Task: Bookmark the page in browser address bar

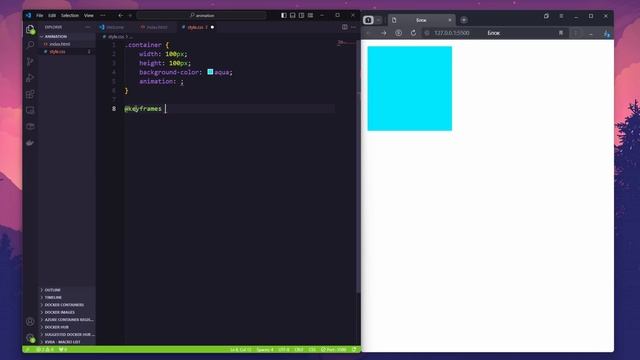Action: [x=561, y=33]
